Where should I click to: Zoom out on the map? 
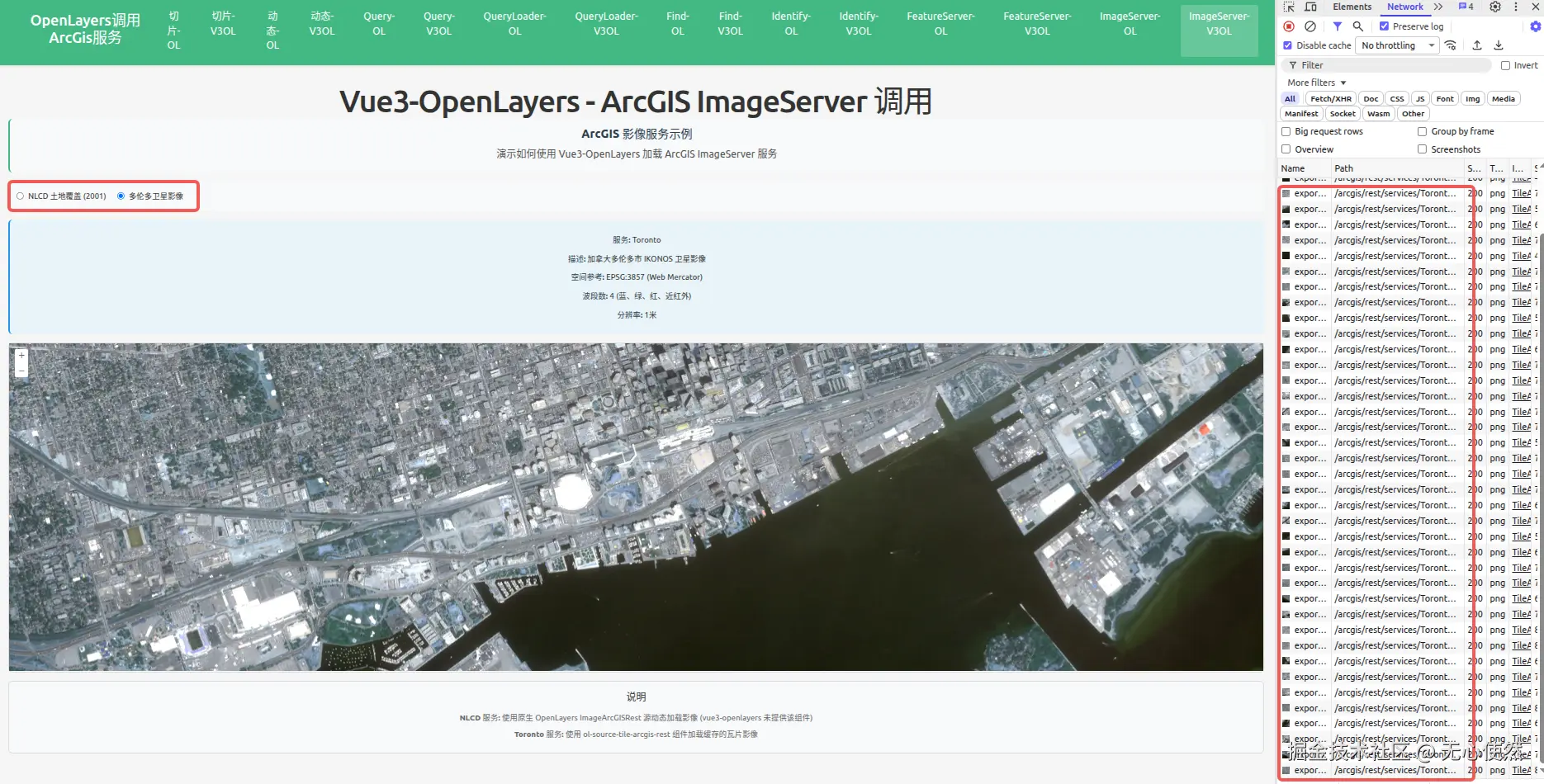[21, 371]
